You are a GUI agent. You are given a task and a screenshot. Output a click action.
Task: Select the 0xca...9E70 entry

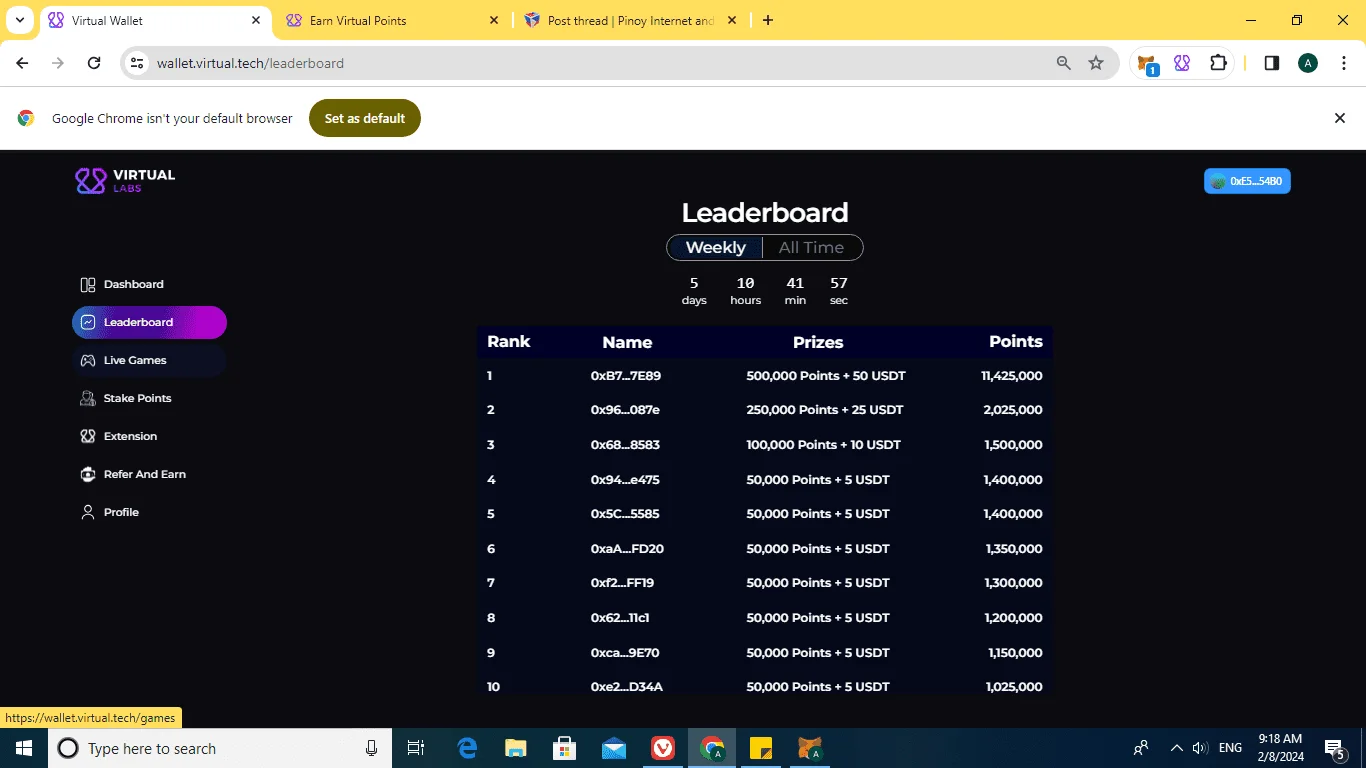click(625, 653)
